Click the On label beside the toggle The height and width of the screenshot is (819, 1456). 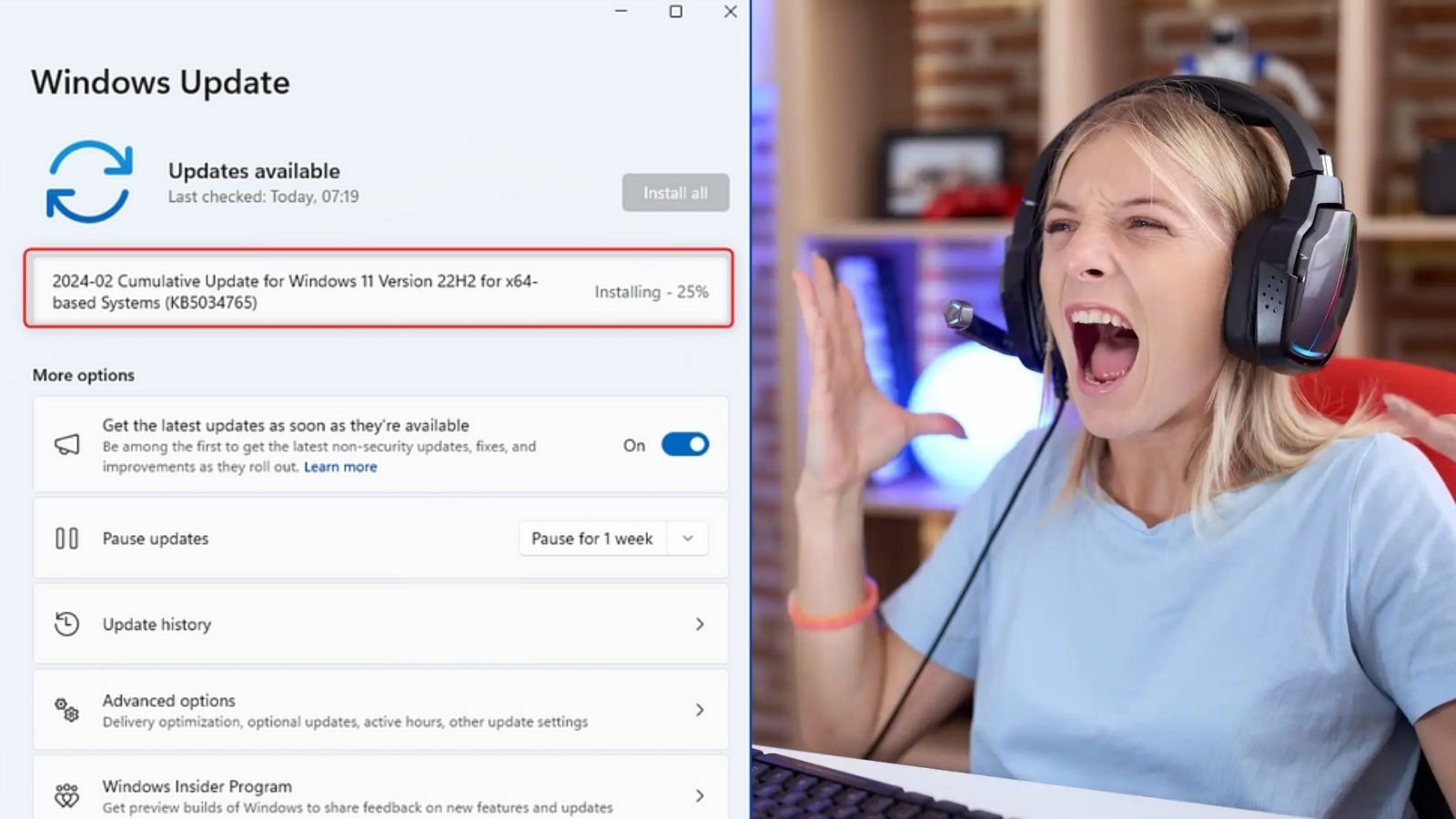(634, 446)
